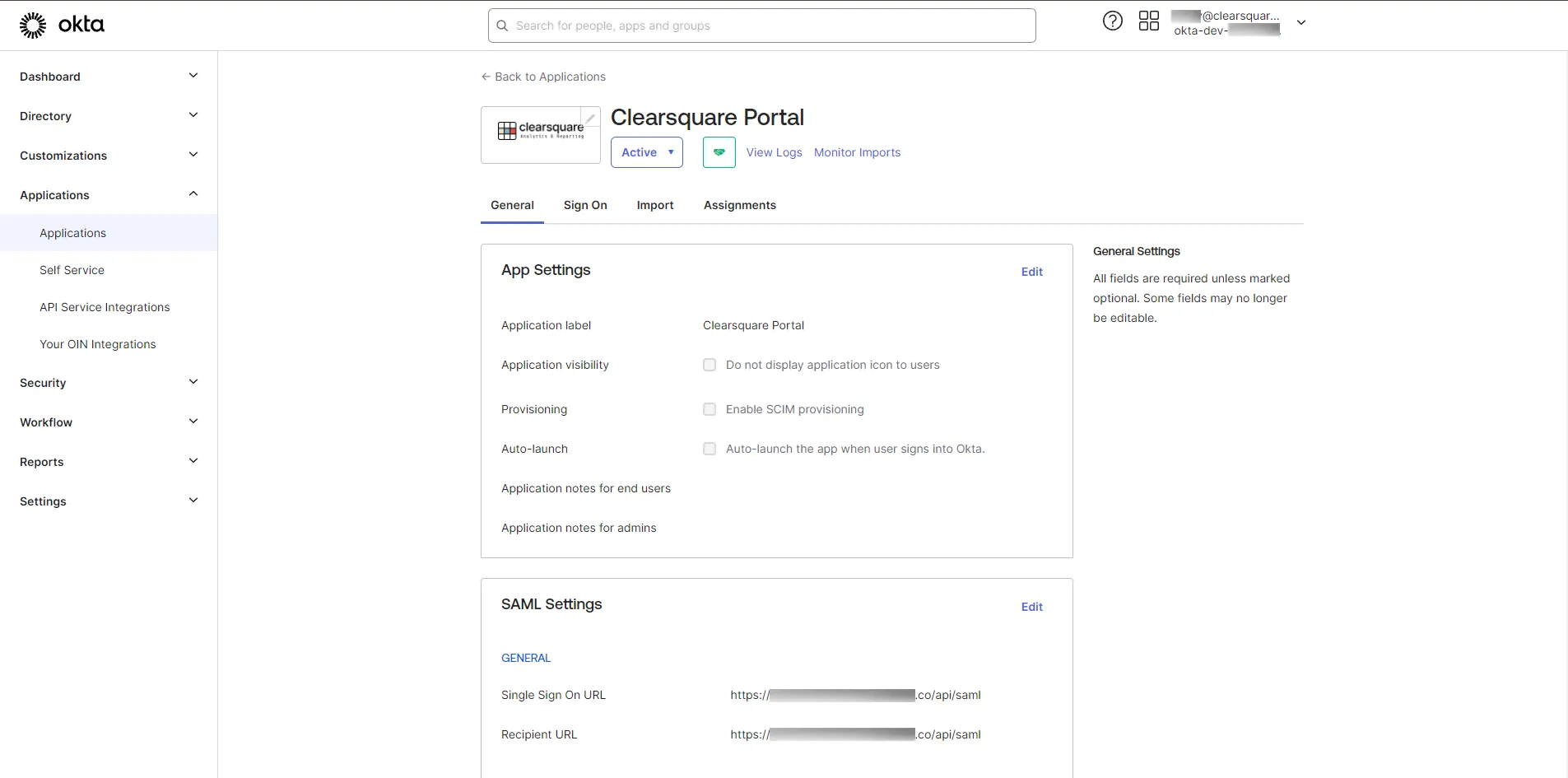Image resolution: width=1568 pixels, height=778 pixels.
Task: Click the Clearsquare app logo thumbnail
Action: click(x=541, y=135)
